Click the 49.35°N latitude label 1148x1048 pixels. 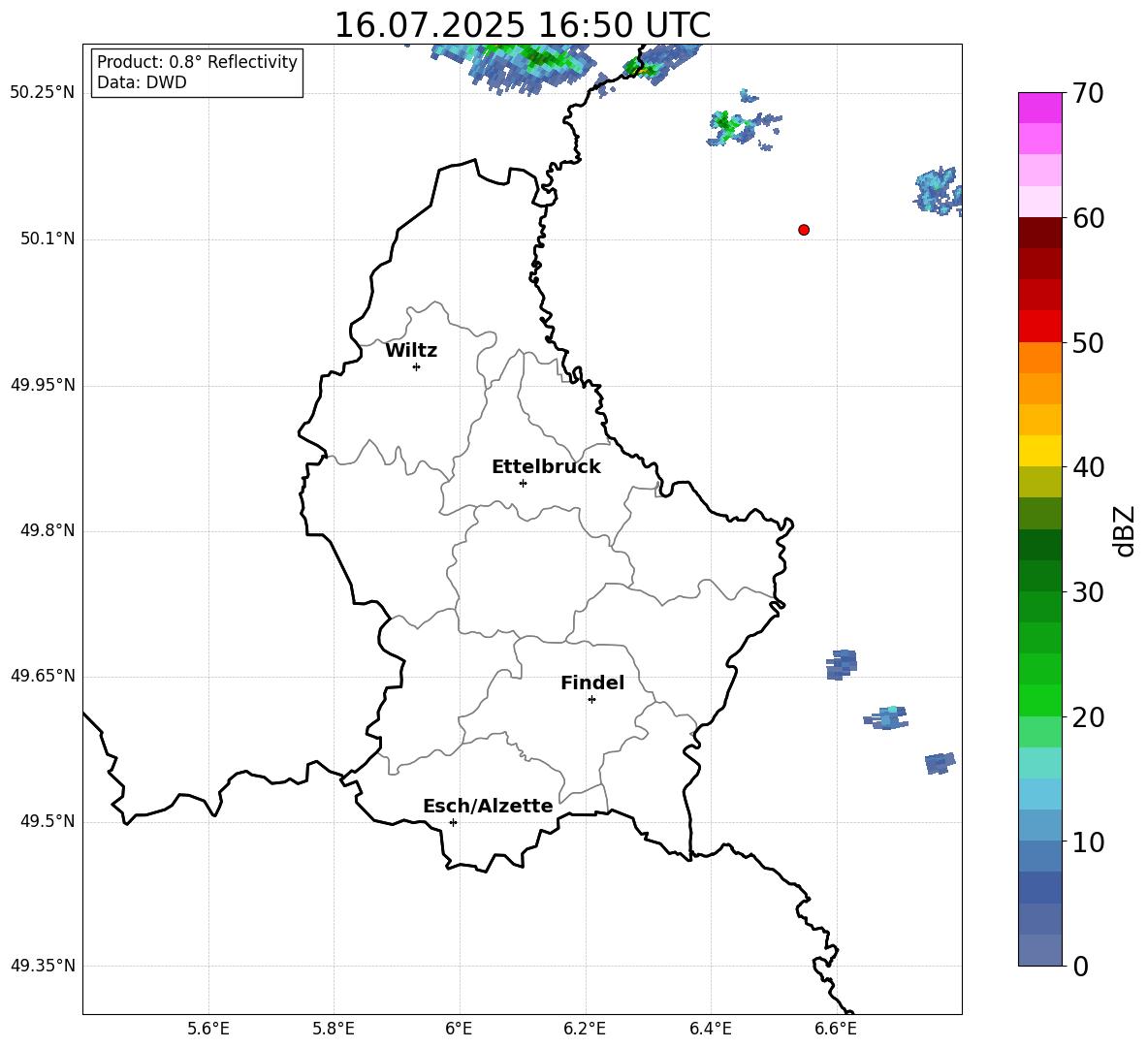click(x=43, y=966)
